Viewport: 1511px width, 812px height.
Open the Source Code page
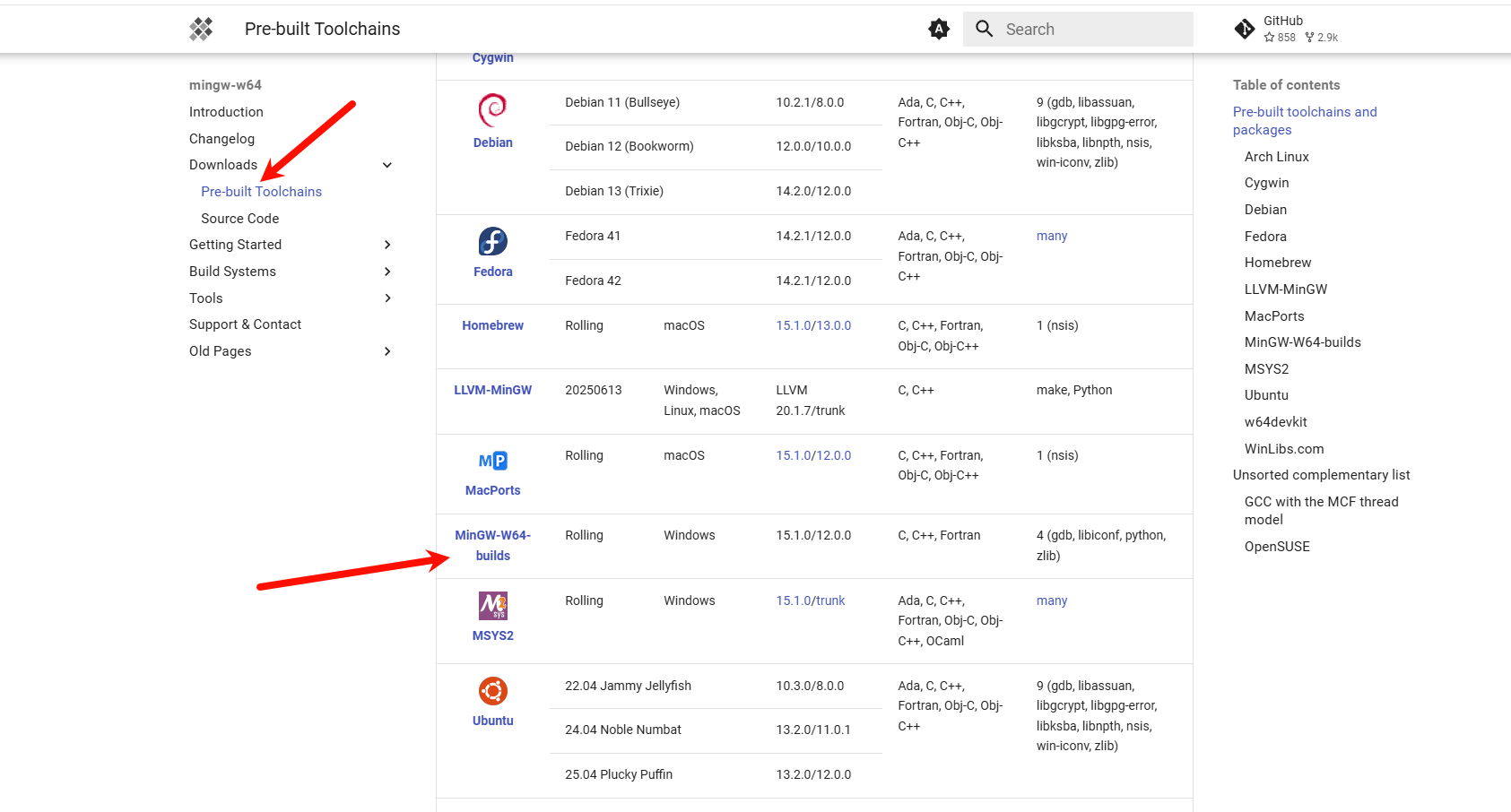click(239, 219)
